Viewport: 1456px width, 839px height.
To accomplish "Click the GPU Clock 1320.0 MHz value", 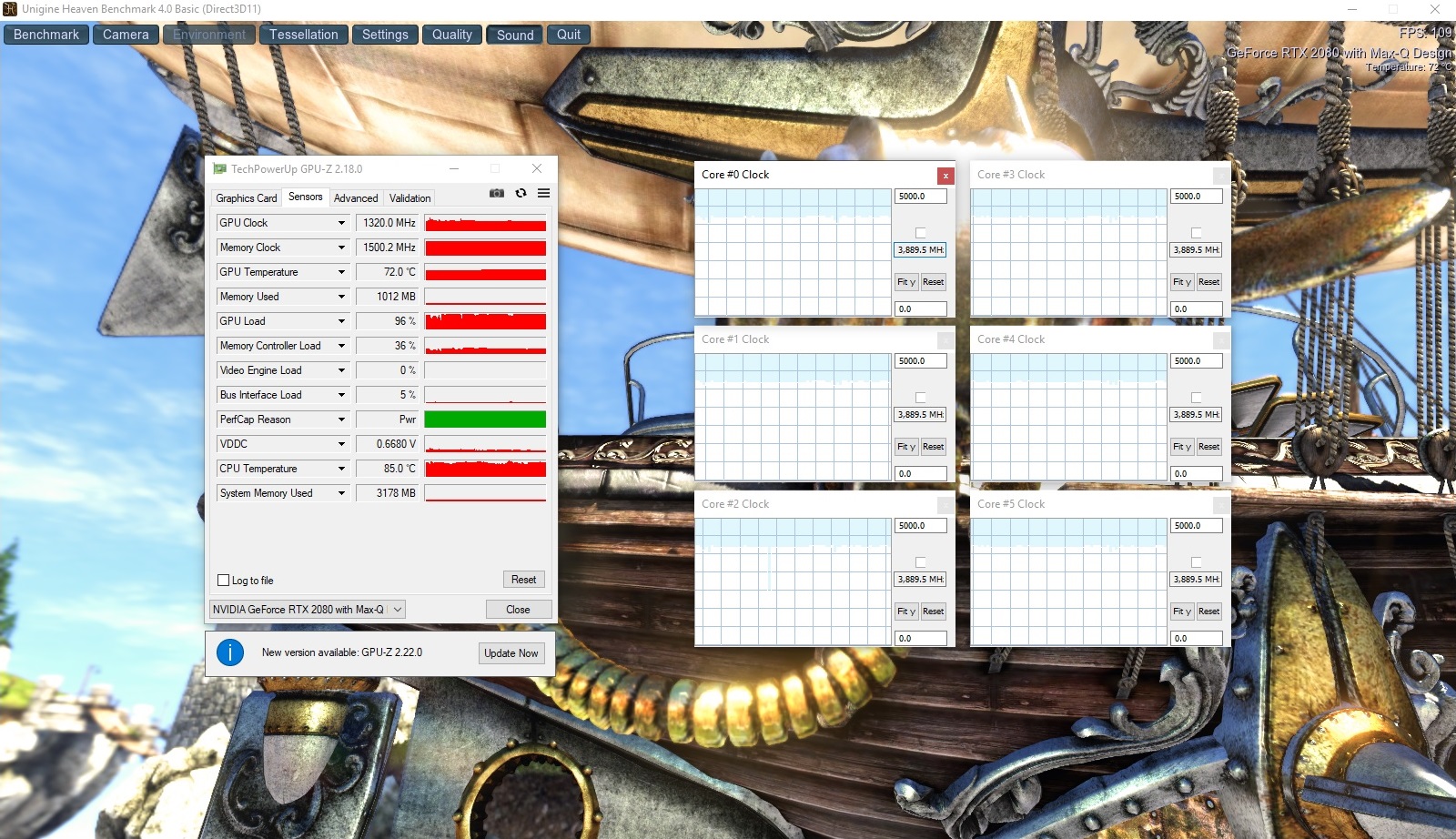I will [x=388, y=223].
